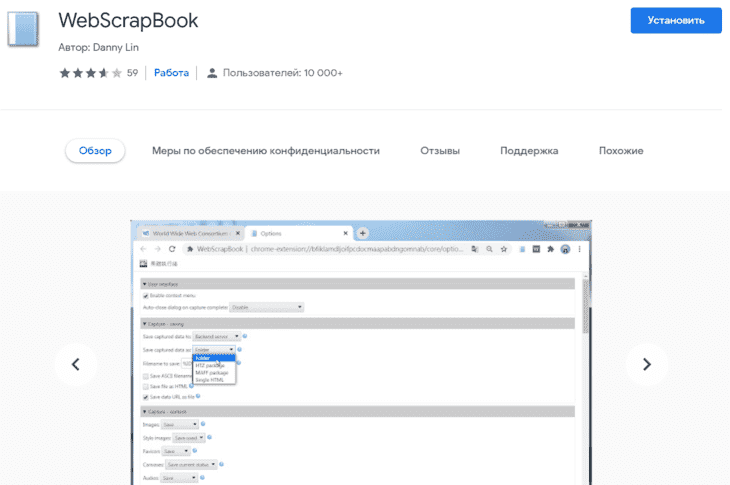In the preview, collapse the User interface section
Image resolution: width=730 pixels, height=485 pixels.
point(358,284)
